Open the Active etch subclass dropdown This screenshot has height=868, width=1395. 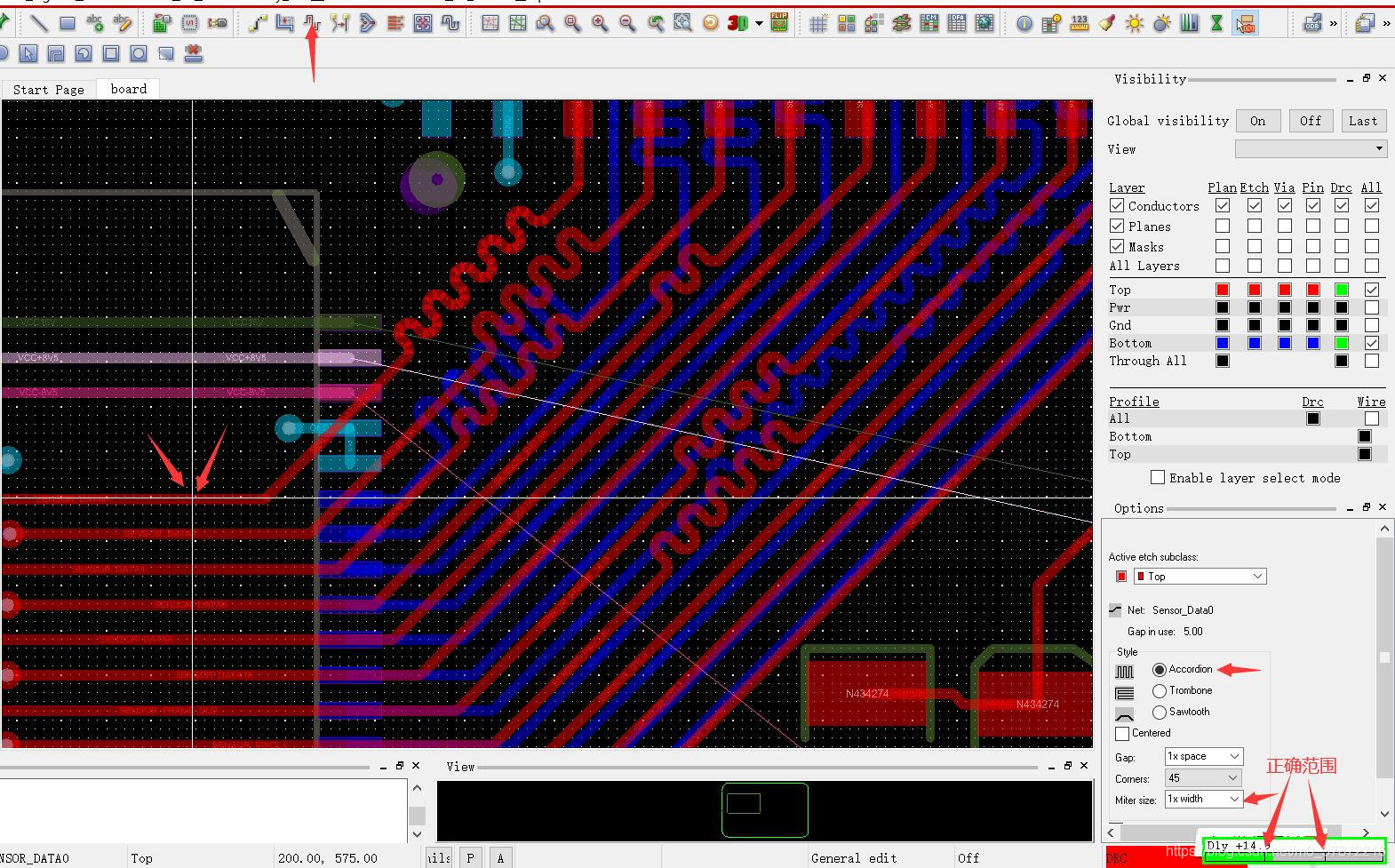[x=1200, y=577]
